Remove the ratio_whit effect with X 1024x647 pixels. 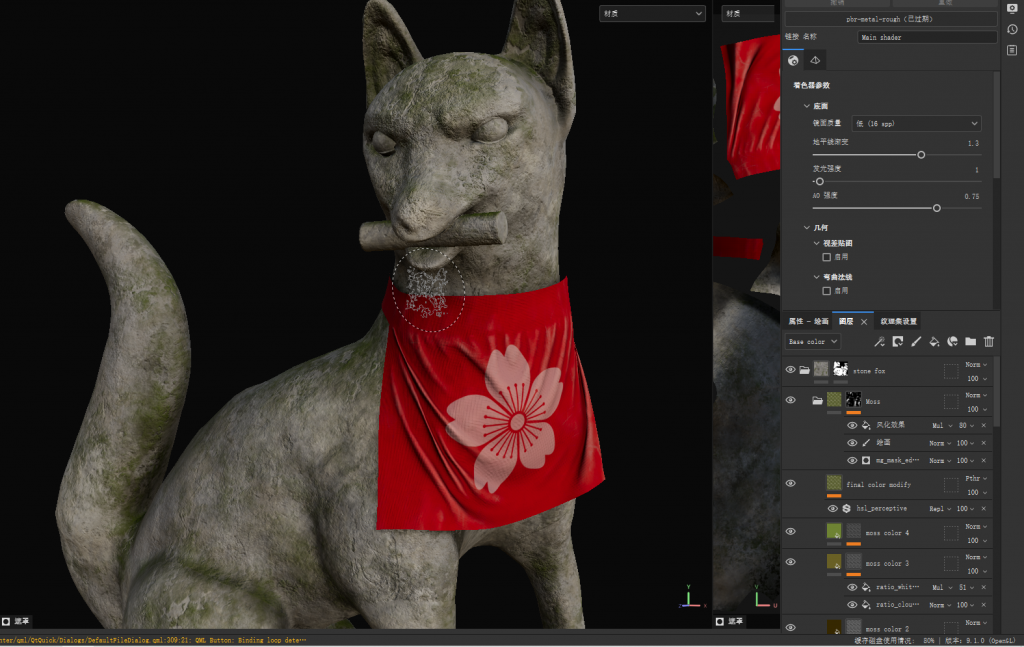(x=984, y=587)
